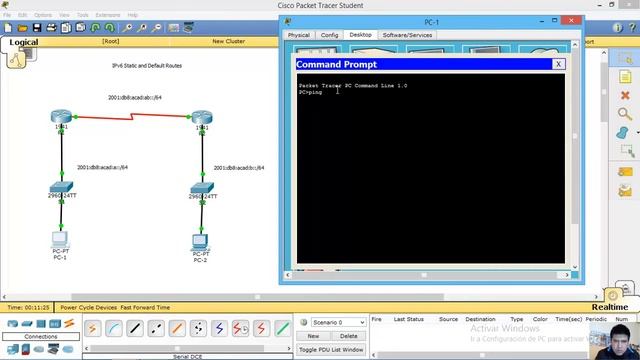Choose the copper cross-over cable
This screenshot has width=640, height=360.
pos(156,329)
